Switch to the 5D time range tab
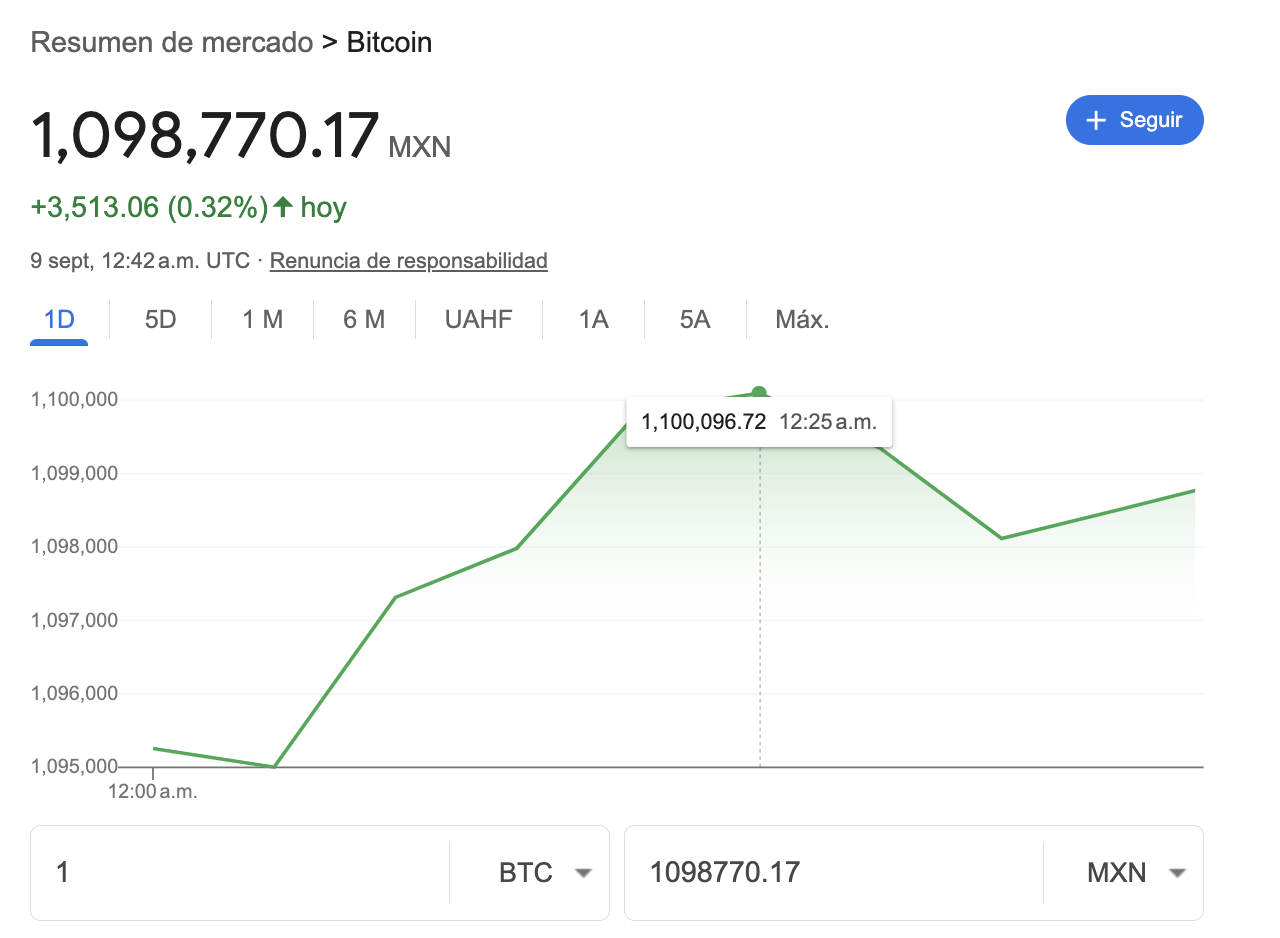The height and width of the screenshot is (938, 1280). (x=160, y=320)
